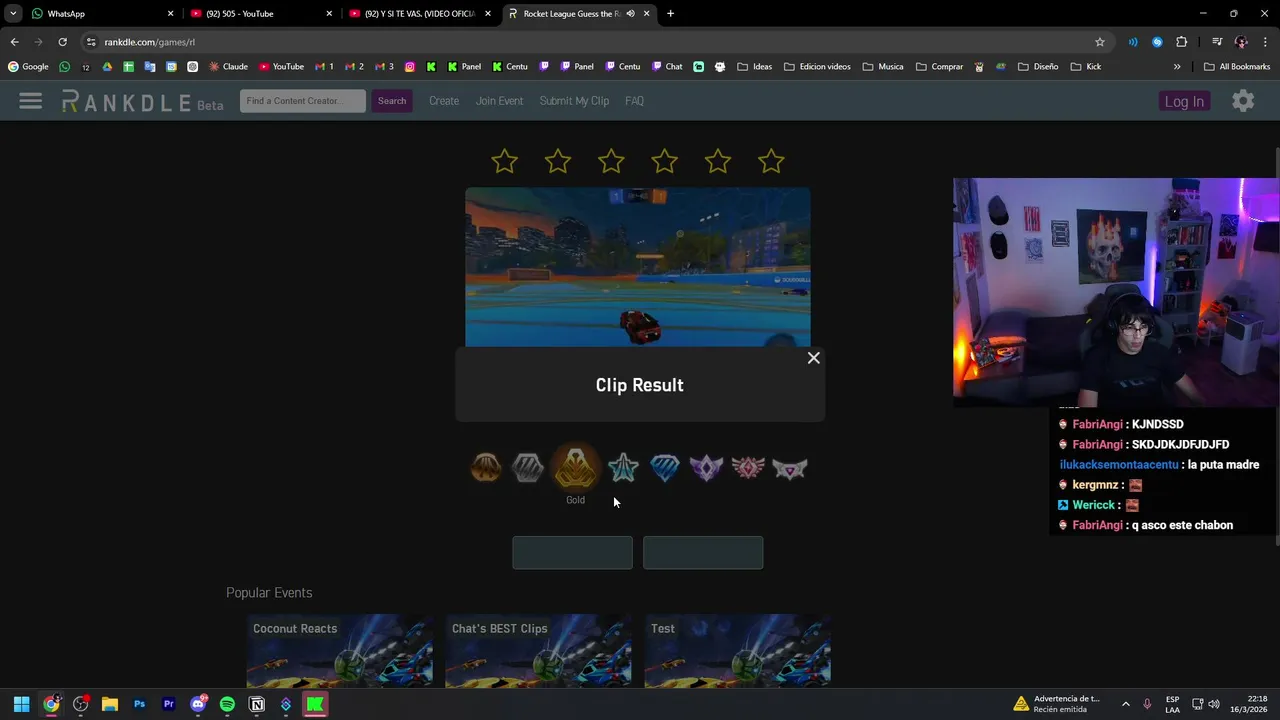1280x720 pixels.
Task: Select the Diamond rank icon
Action: (x=665, y=467)
